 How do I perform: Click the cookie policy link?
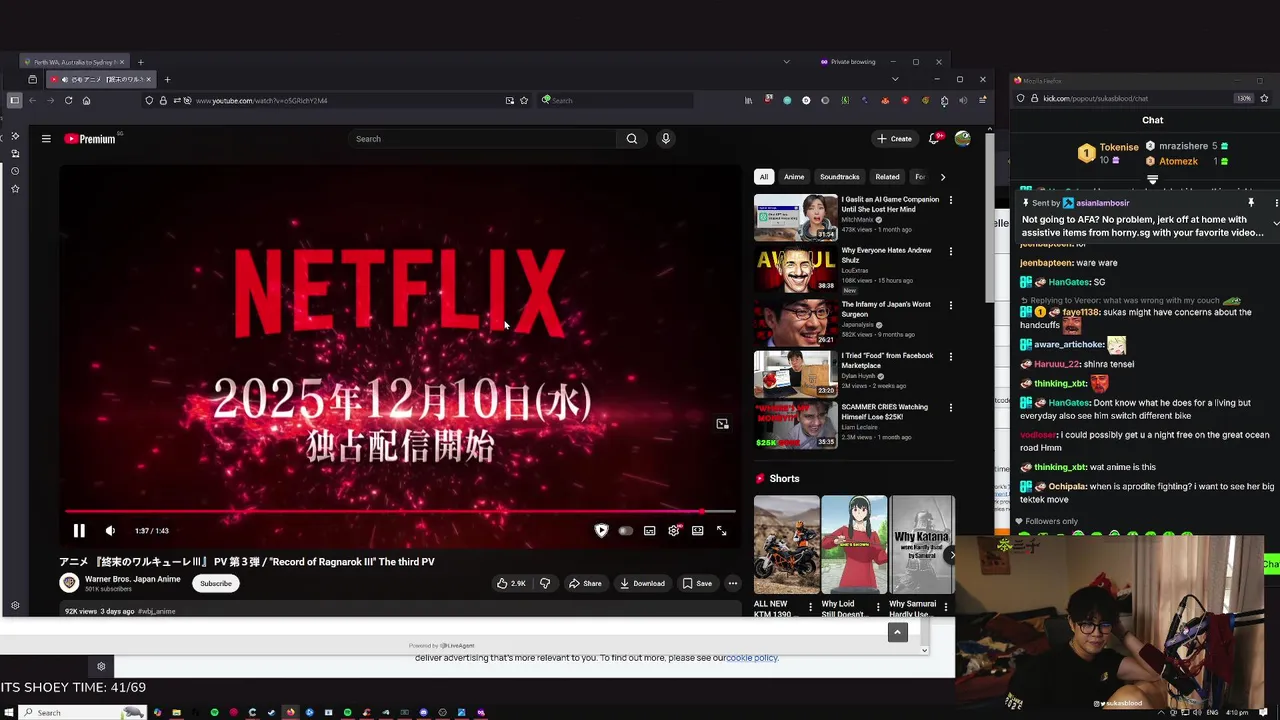752,658
